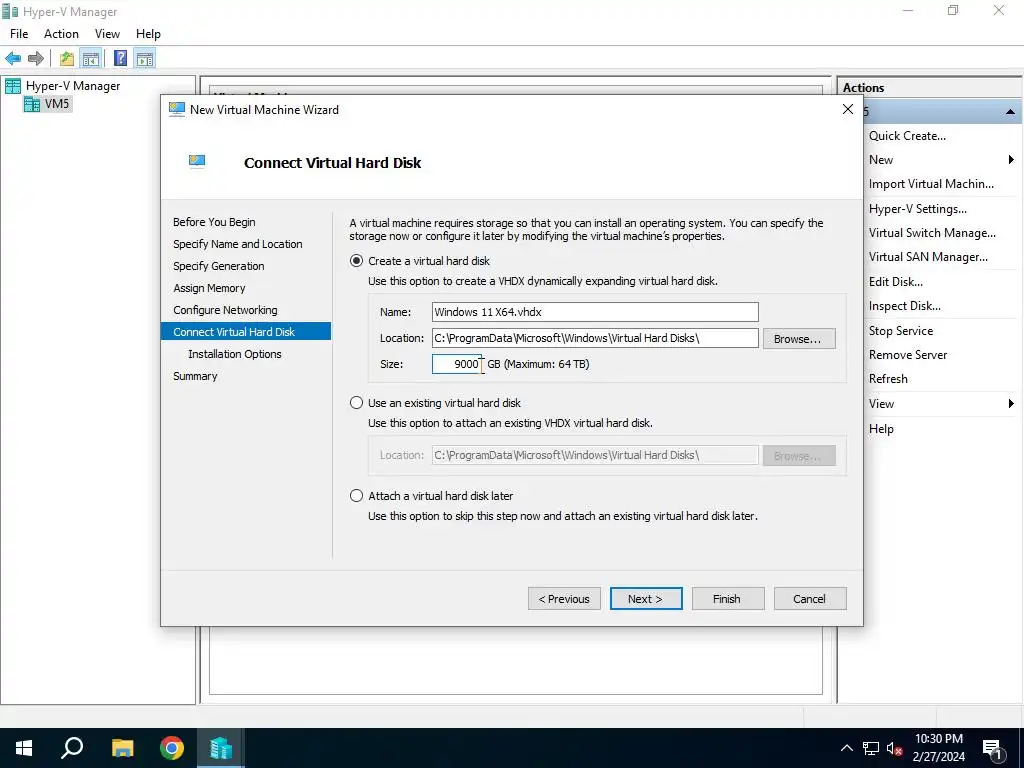Click the virtual disk Name field
Screen dimensions: 1024x768
(595, 312)
